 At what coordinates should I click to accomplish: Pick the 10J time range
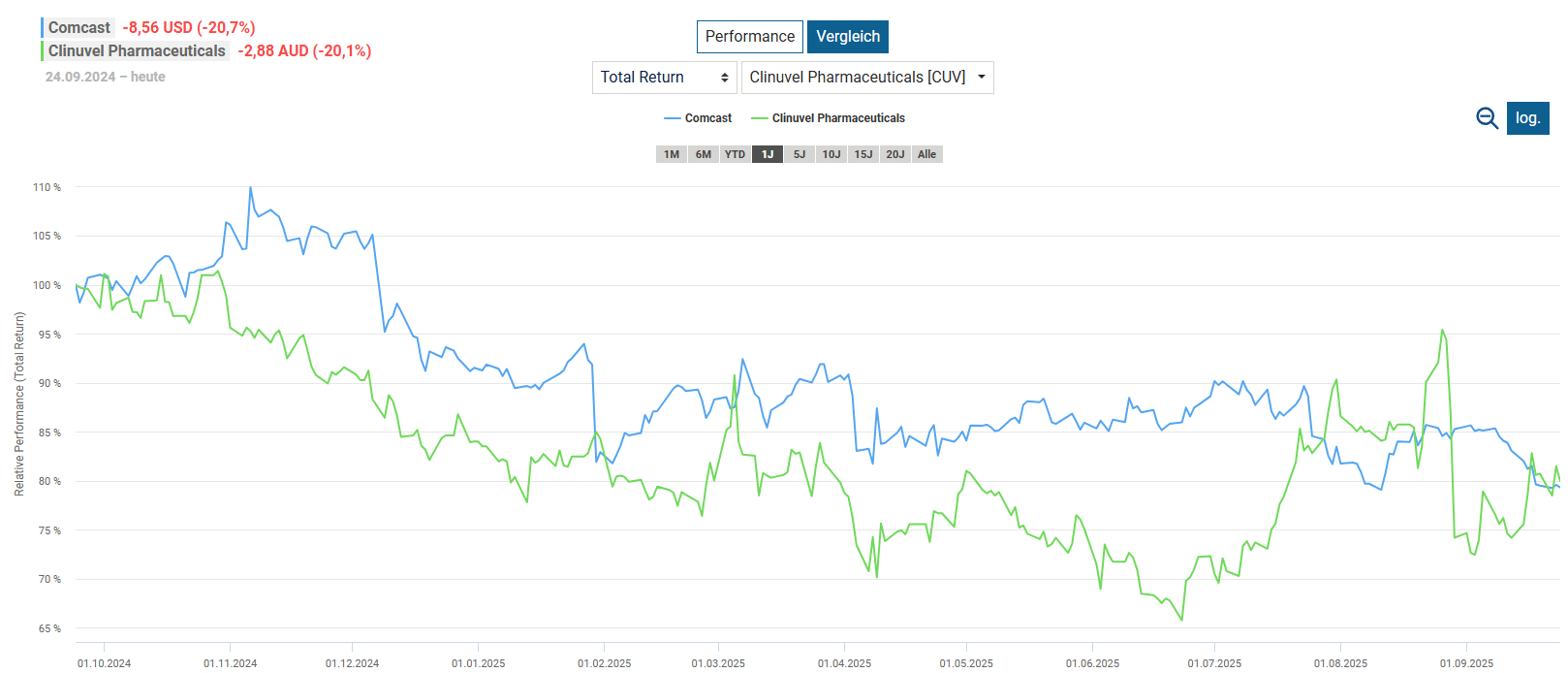831,154
